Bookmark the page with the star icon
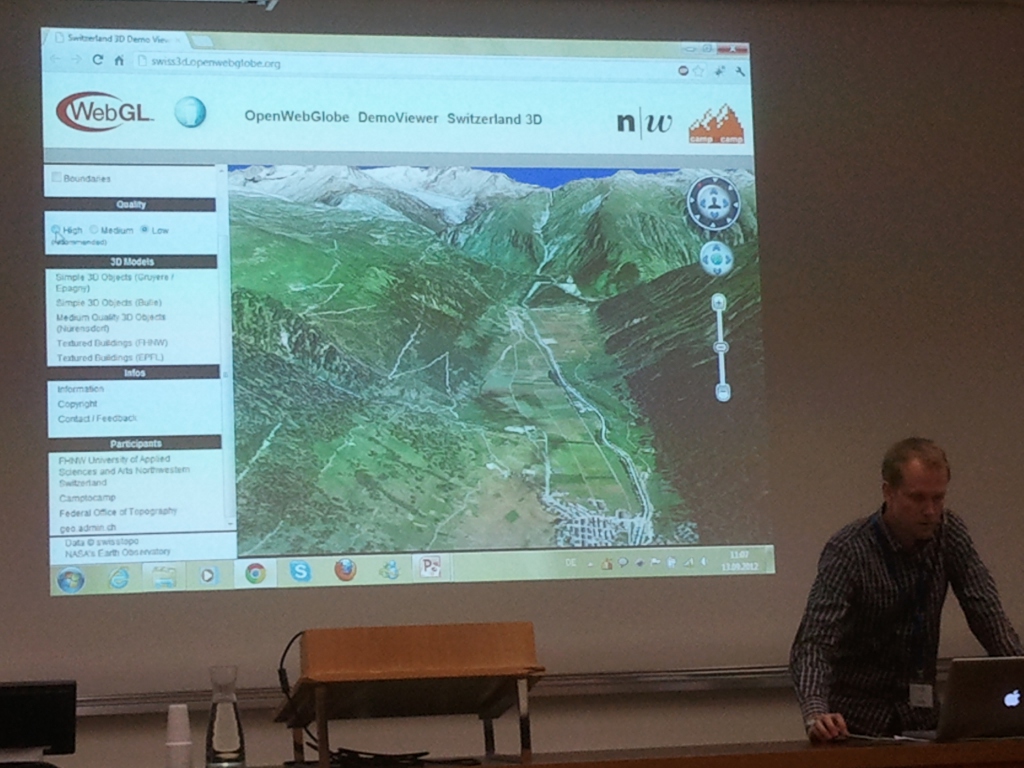The image size is (1024, 768). tap(699, 71)
